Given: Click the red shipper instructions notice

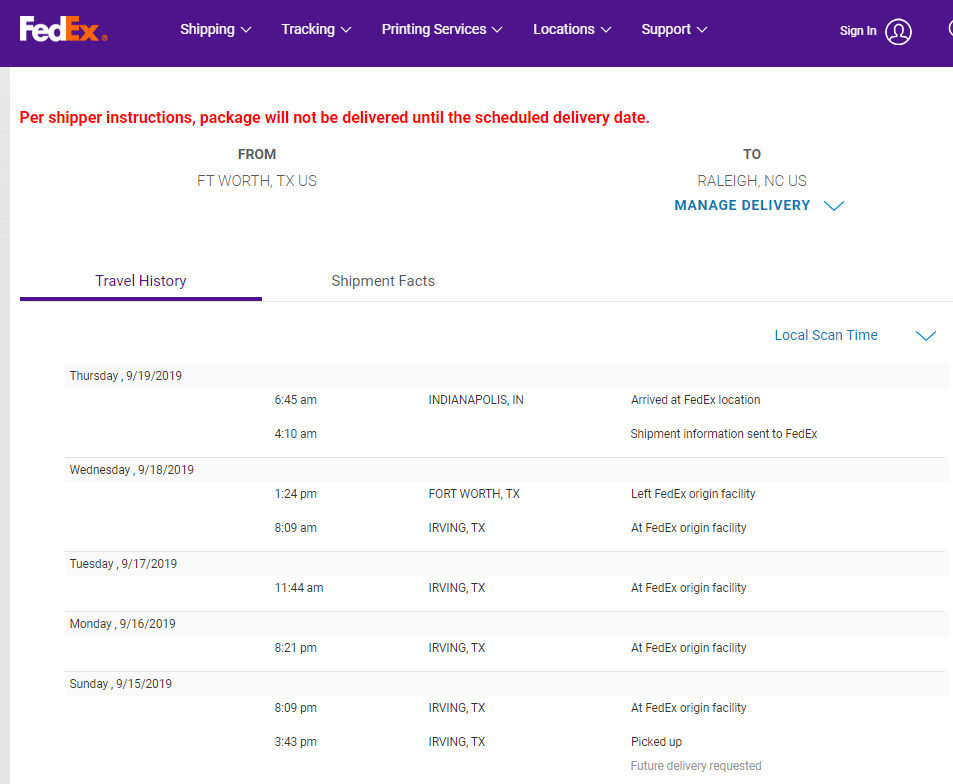Looking at the screenshot, I should [x=335, y=118].
